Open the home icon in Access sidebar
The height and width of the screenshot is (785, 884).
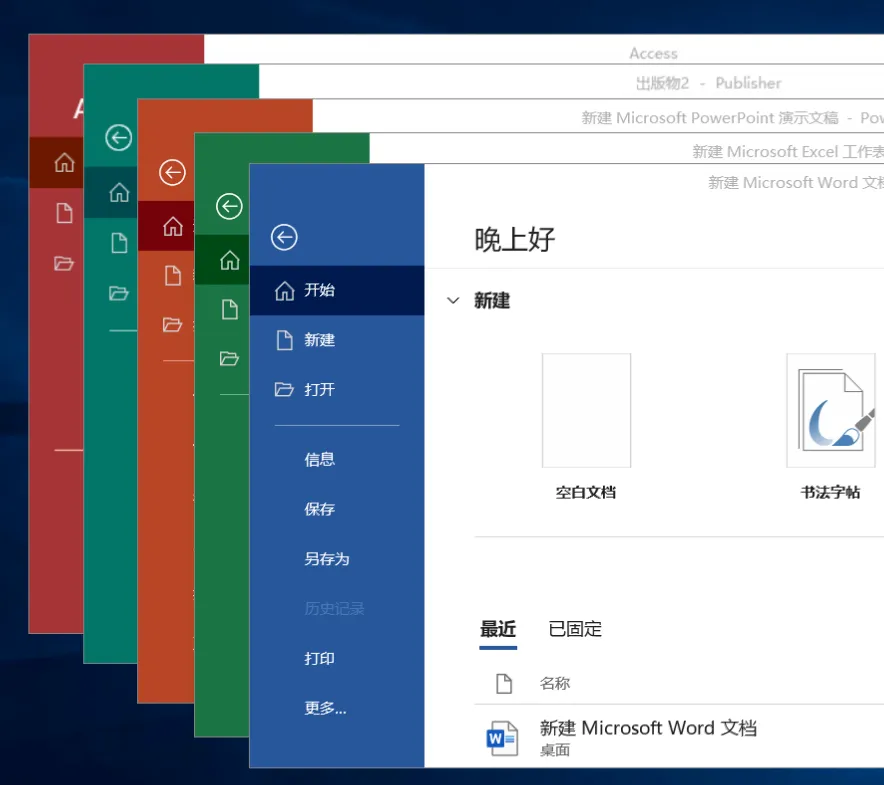pos(64,162)
